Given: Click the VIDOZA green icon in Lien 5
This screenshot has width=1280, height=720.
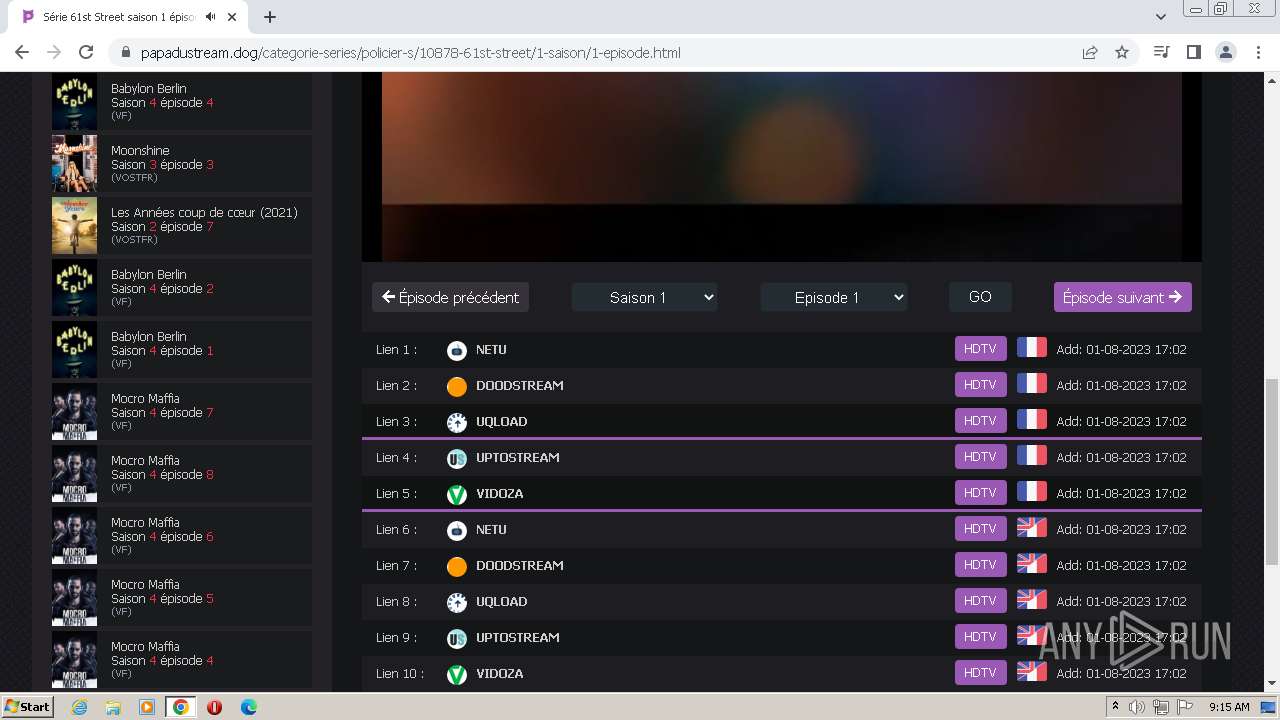Looking at the screenshot, I should (457, 494).
